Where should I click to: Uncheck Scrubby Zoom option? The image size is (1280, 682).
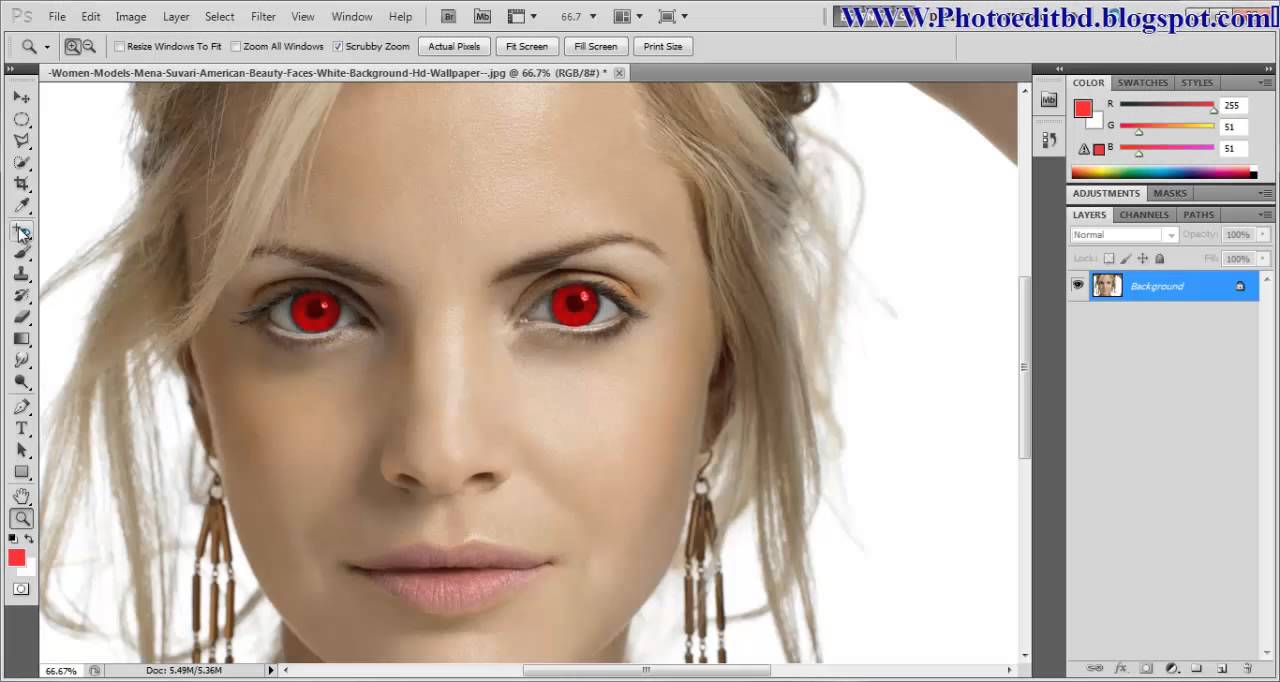[x=338, y=47]
